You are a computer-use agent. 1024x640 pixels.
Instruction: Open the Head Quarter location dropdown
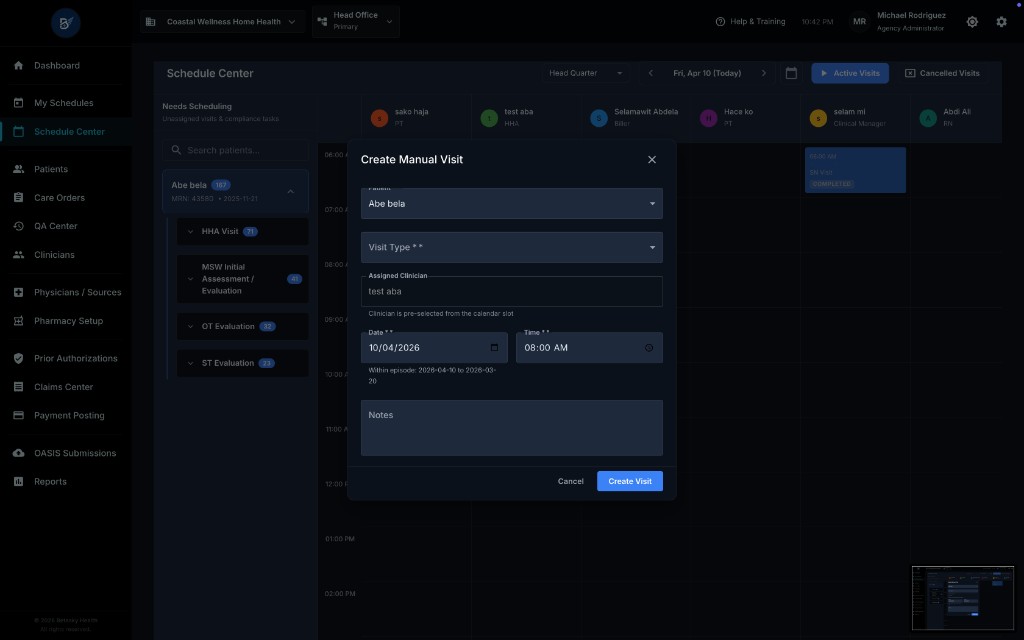coord(585,73)
